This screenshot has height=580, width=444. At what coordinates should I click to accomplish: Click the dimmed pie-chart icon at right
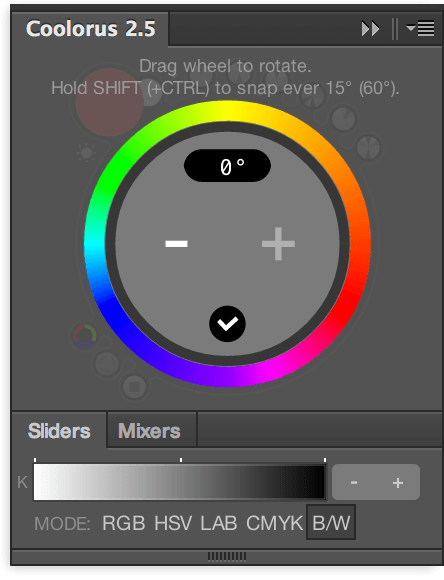[369, 148]
